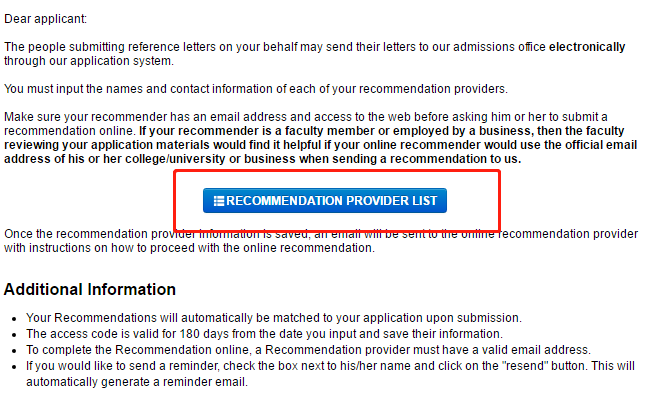Click the bullet mentioning the resend button
The width and height of the screenshot is (667, 407).
[330, 374]
